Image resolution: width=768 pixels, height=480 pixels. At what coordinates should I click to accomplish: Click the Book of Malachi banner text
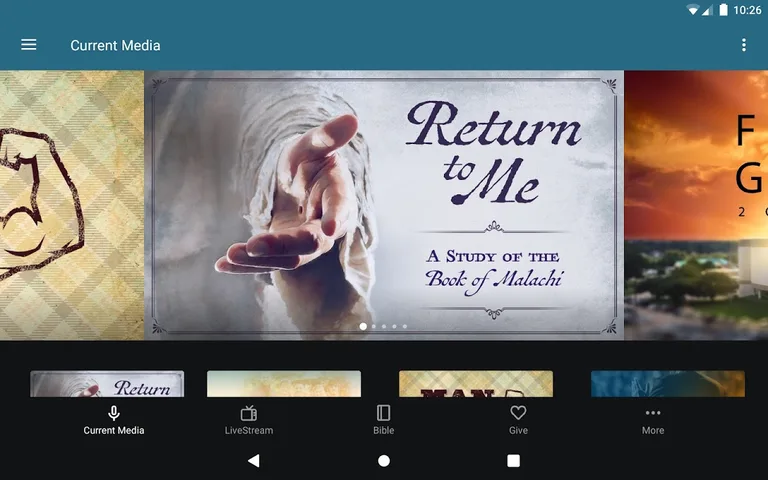click(494, 280)
